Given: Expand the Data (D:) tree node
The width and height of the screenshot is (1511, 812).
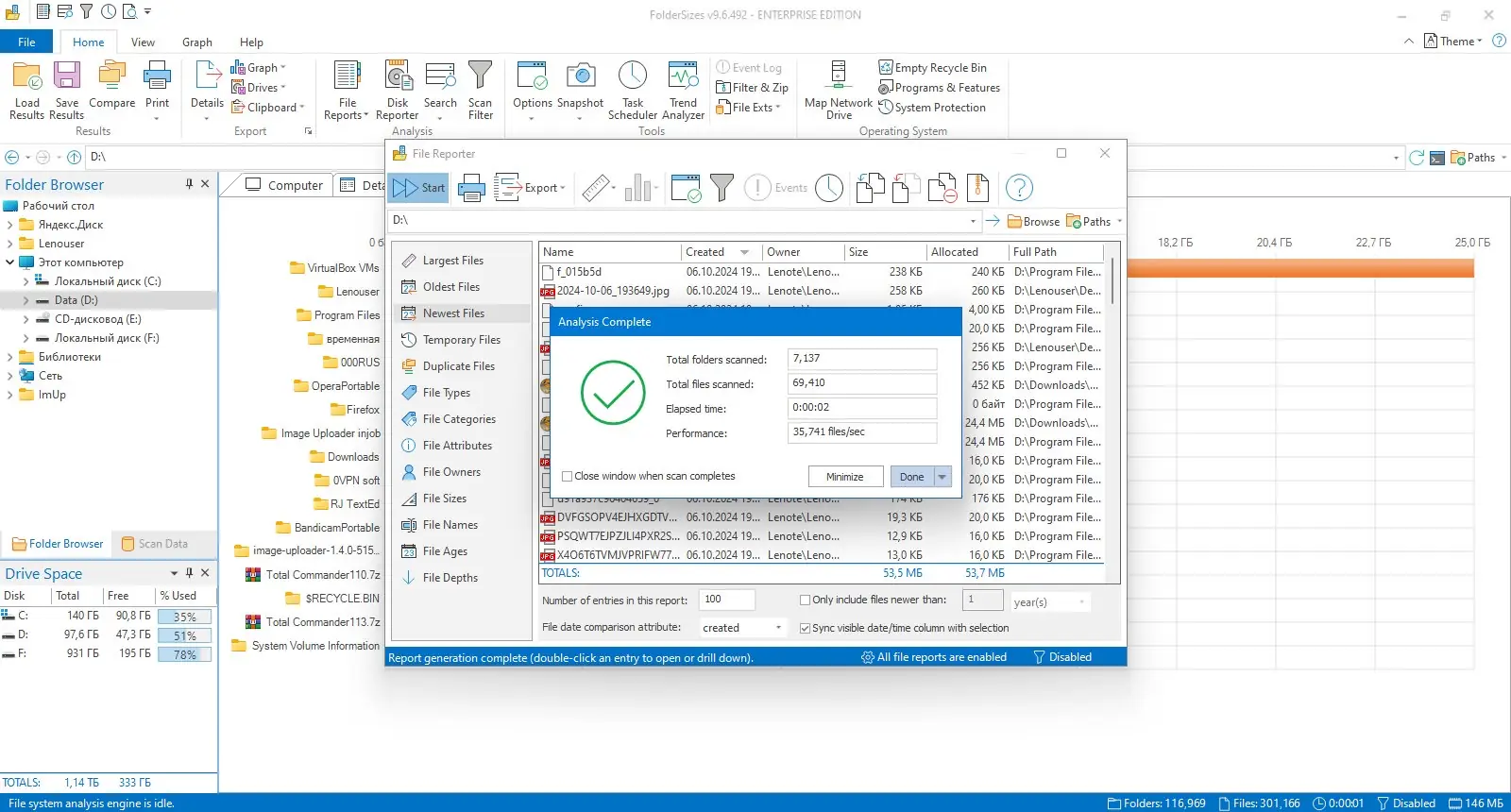Looking at the screenshot, I should [x=25, y=300].
